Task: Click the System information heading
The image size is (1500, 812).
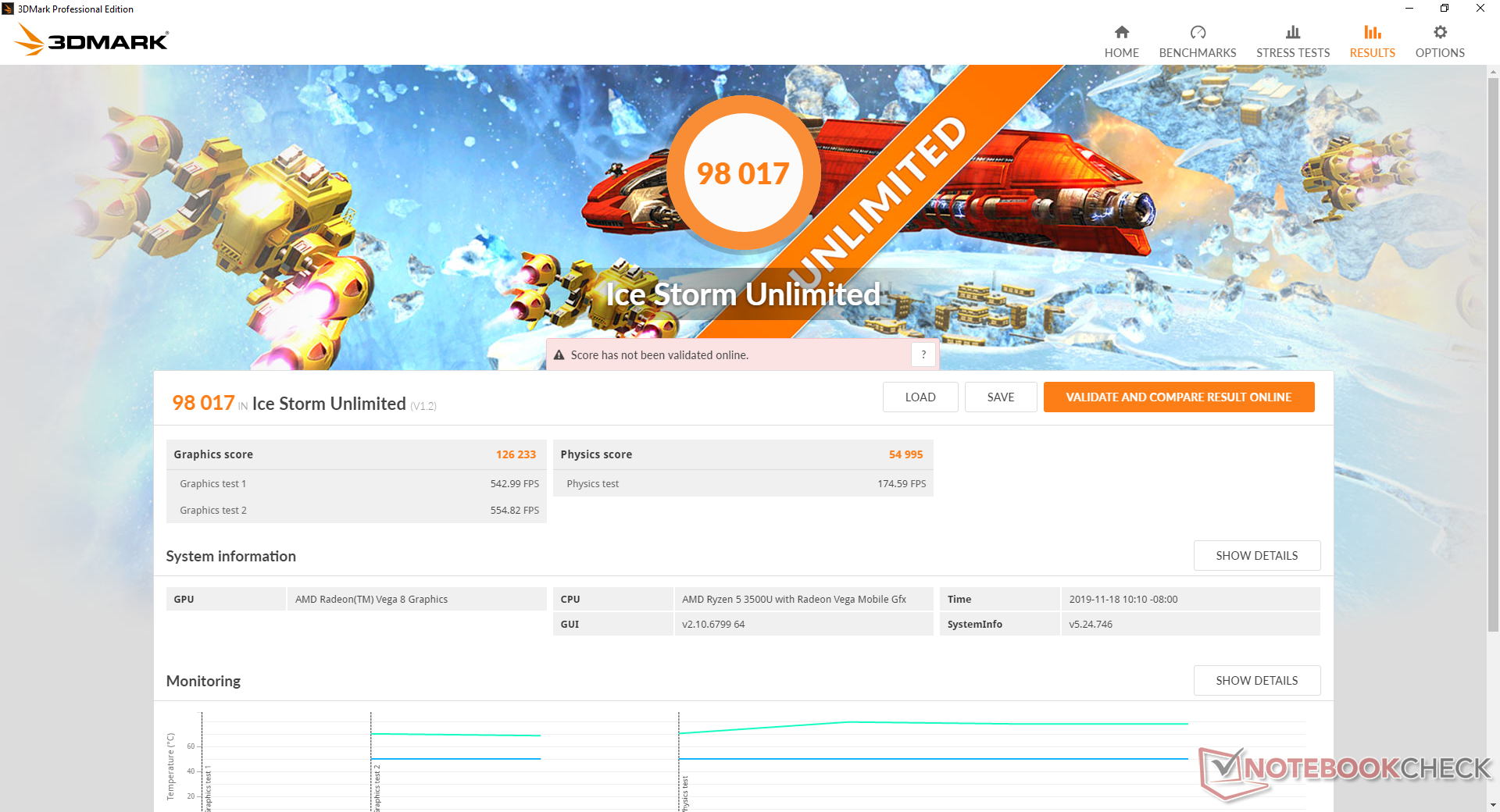Action: point(230,556)
